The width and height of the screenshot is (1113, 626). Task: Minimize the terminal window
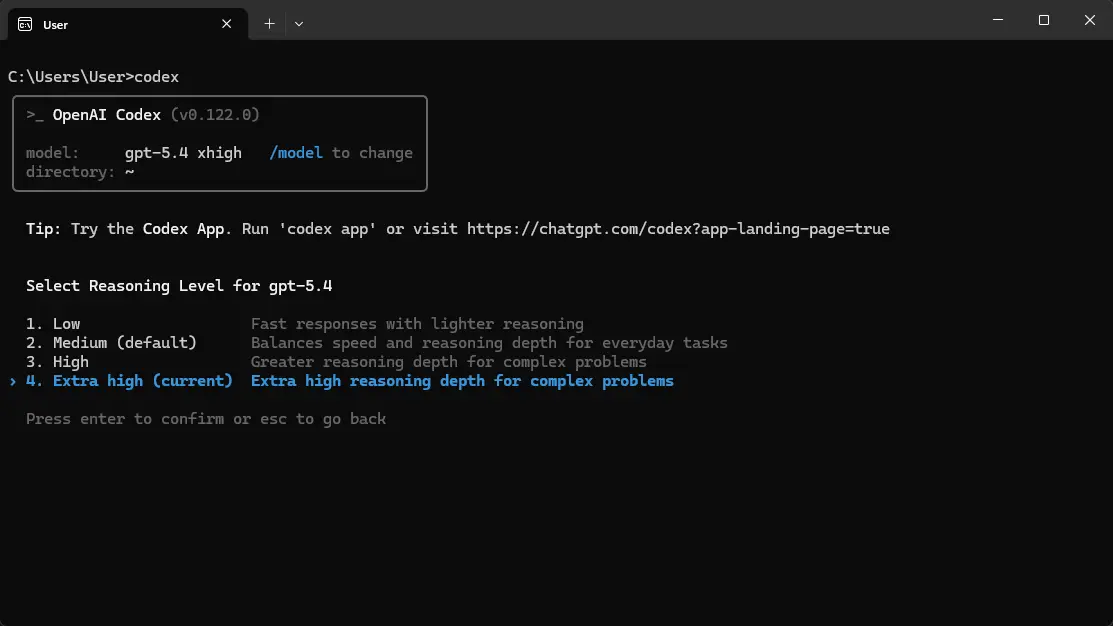pyautogui.click(x=997, y=20)
